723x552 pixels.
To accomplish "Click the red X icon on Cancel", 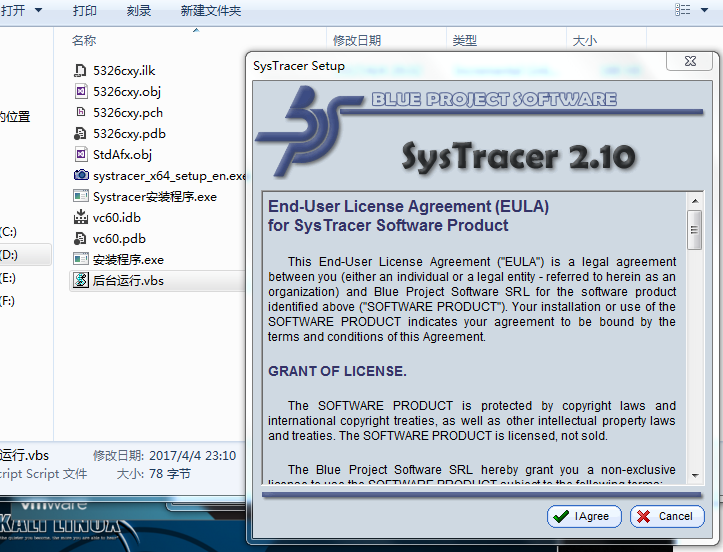I will (644, 516).
